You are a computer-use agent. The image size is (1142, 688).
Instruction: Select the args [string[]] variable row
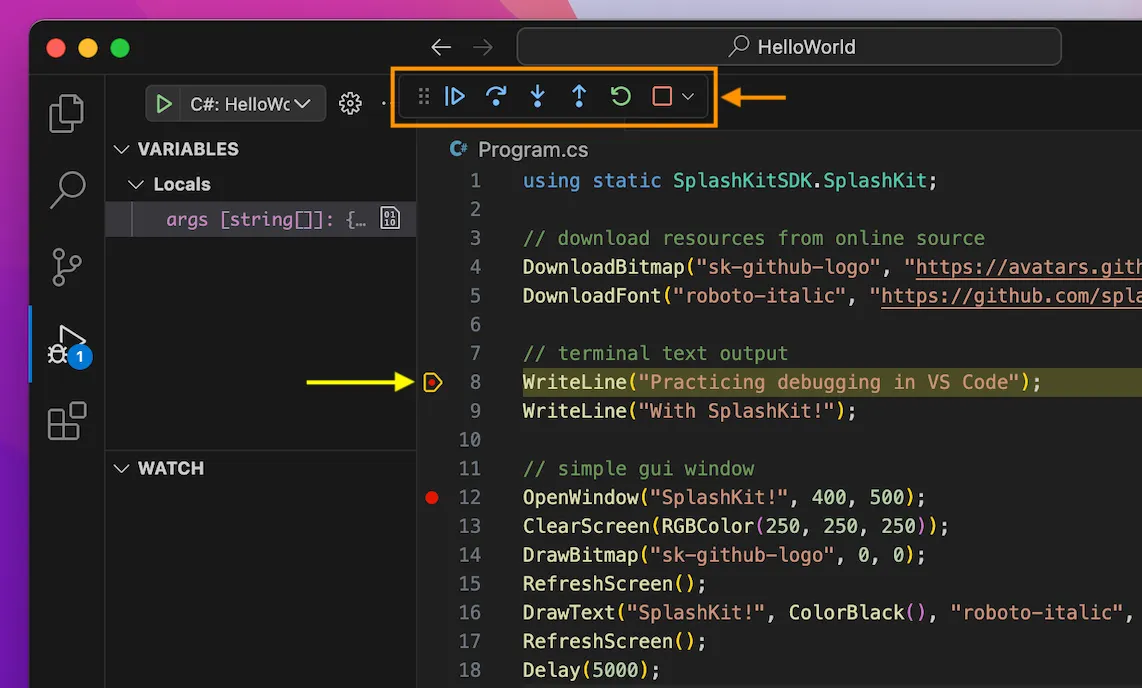261,219
